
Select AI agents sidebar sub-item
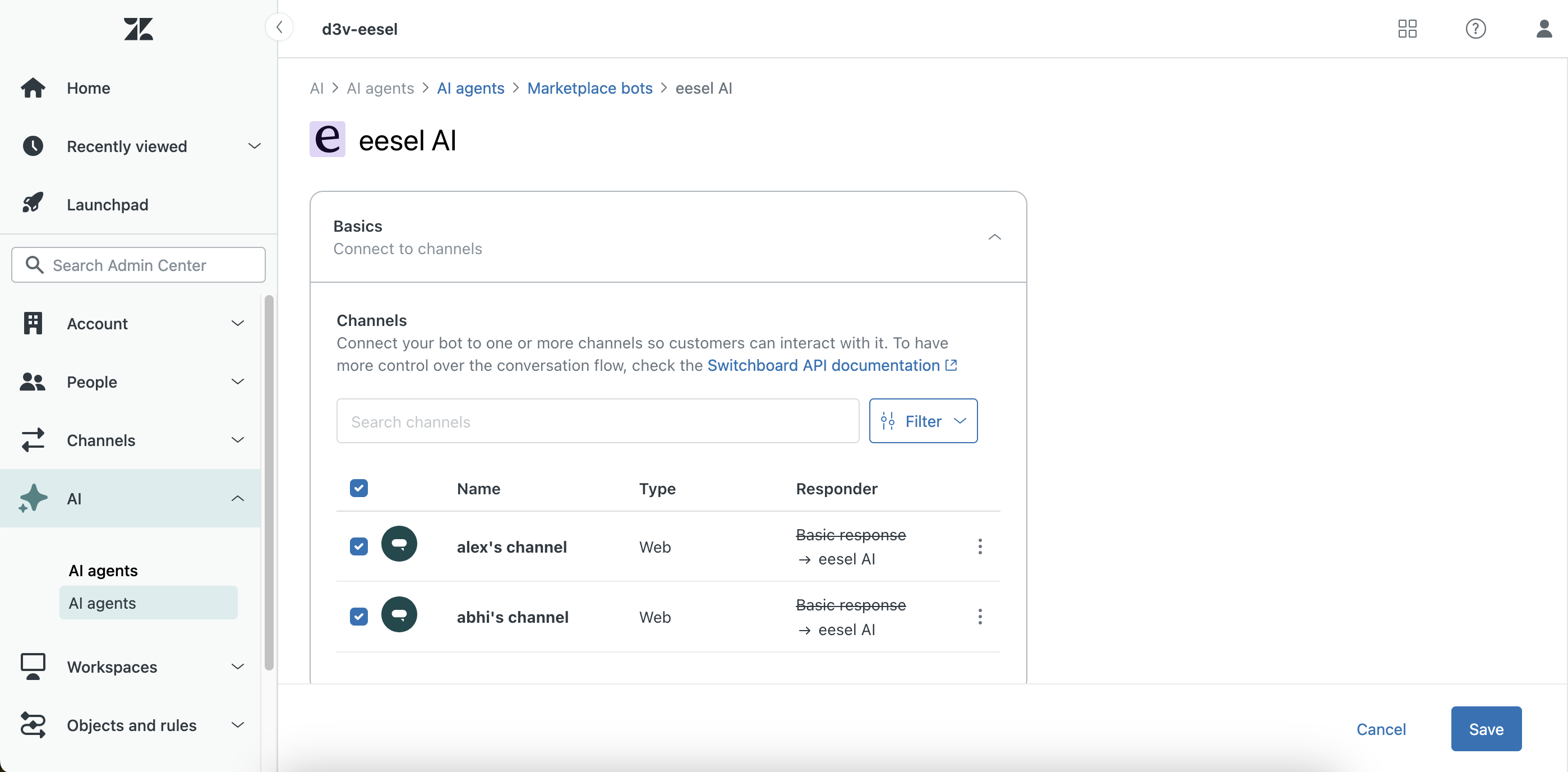(148, 602)
